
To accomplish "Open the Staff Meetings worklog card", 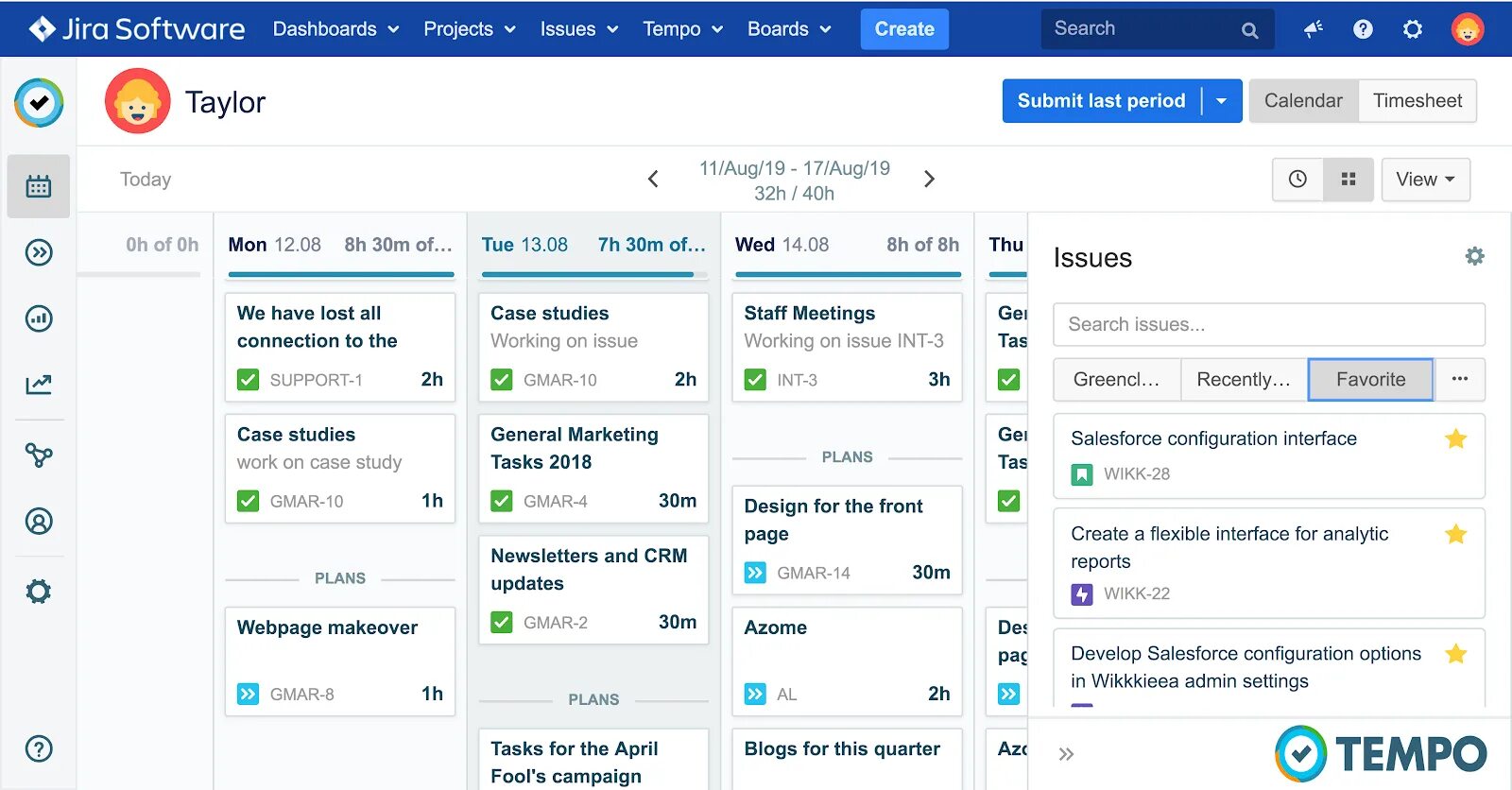I will [847, 347].
